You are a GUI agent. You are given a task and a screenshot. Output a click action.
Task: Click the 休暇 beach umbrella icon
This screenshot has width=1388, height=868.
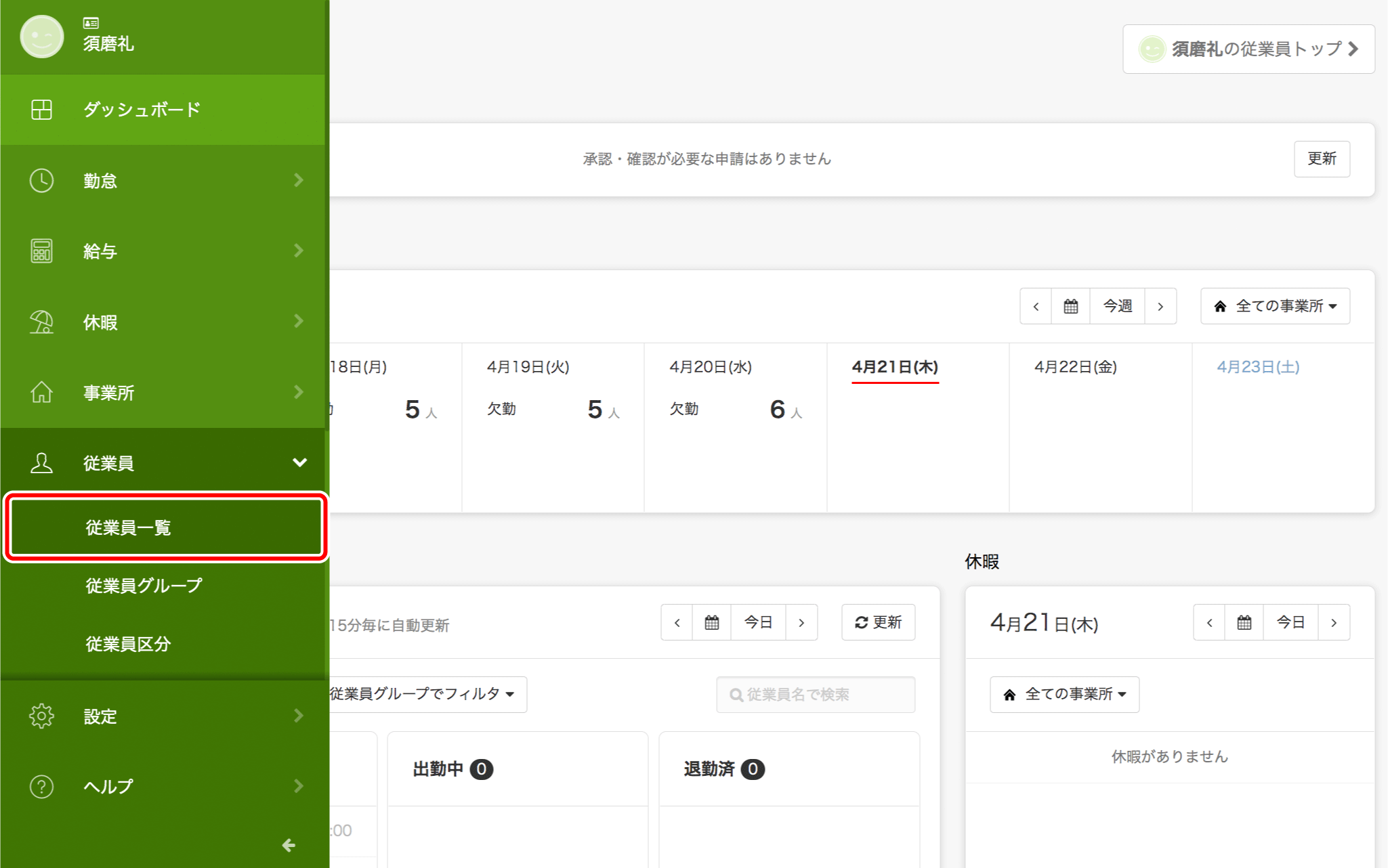pos(41,322)
